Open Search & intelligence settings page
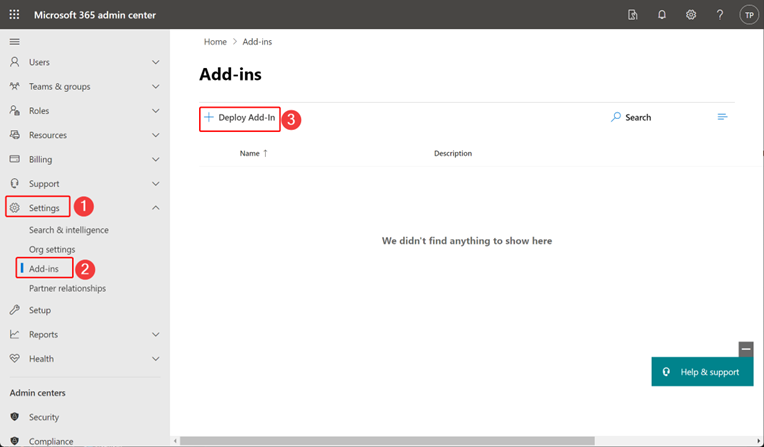The image size is (764, 447). [69, 230]
